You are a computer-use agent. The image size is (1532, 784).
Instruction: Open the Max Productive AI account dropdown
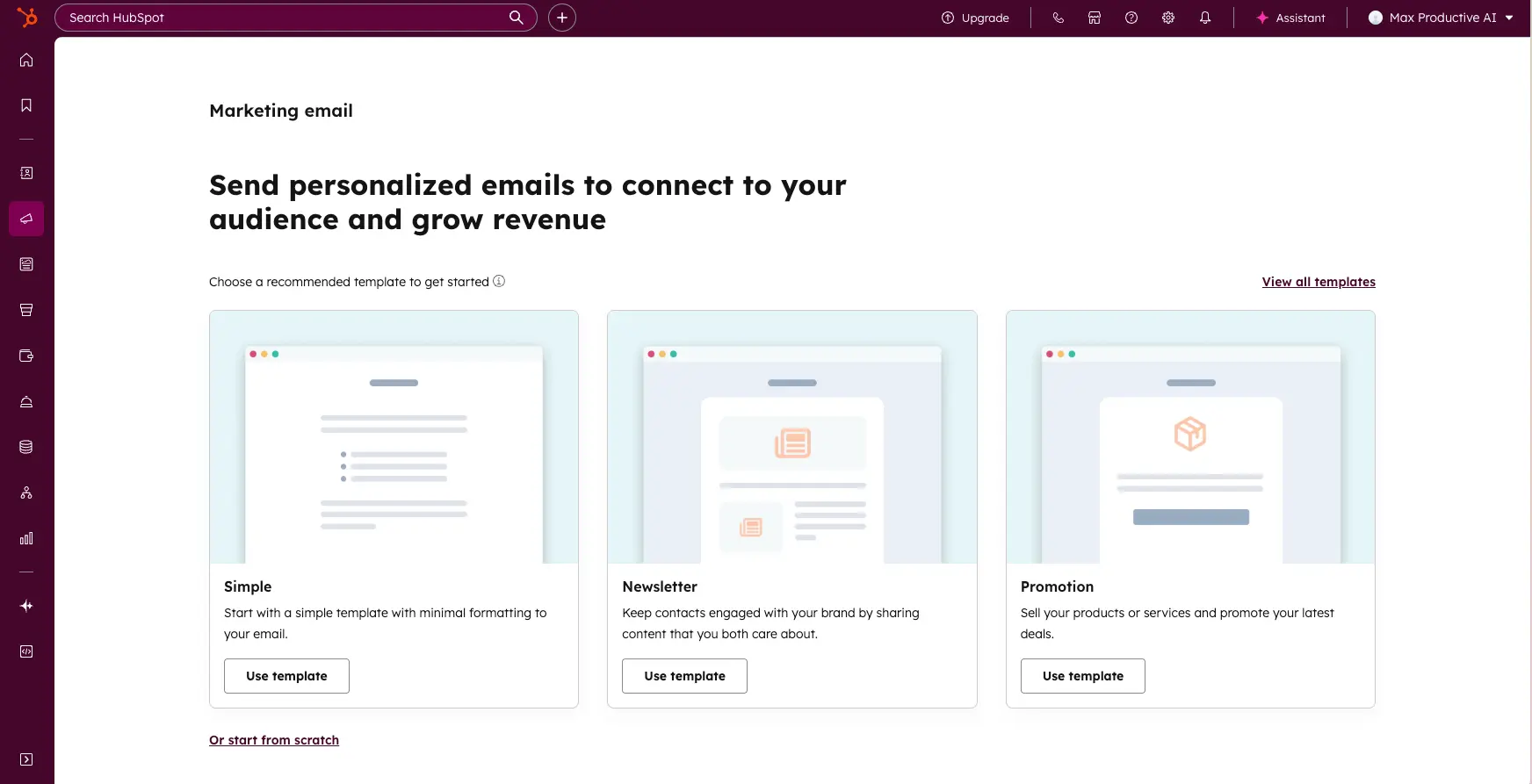point(1441,18)
